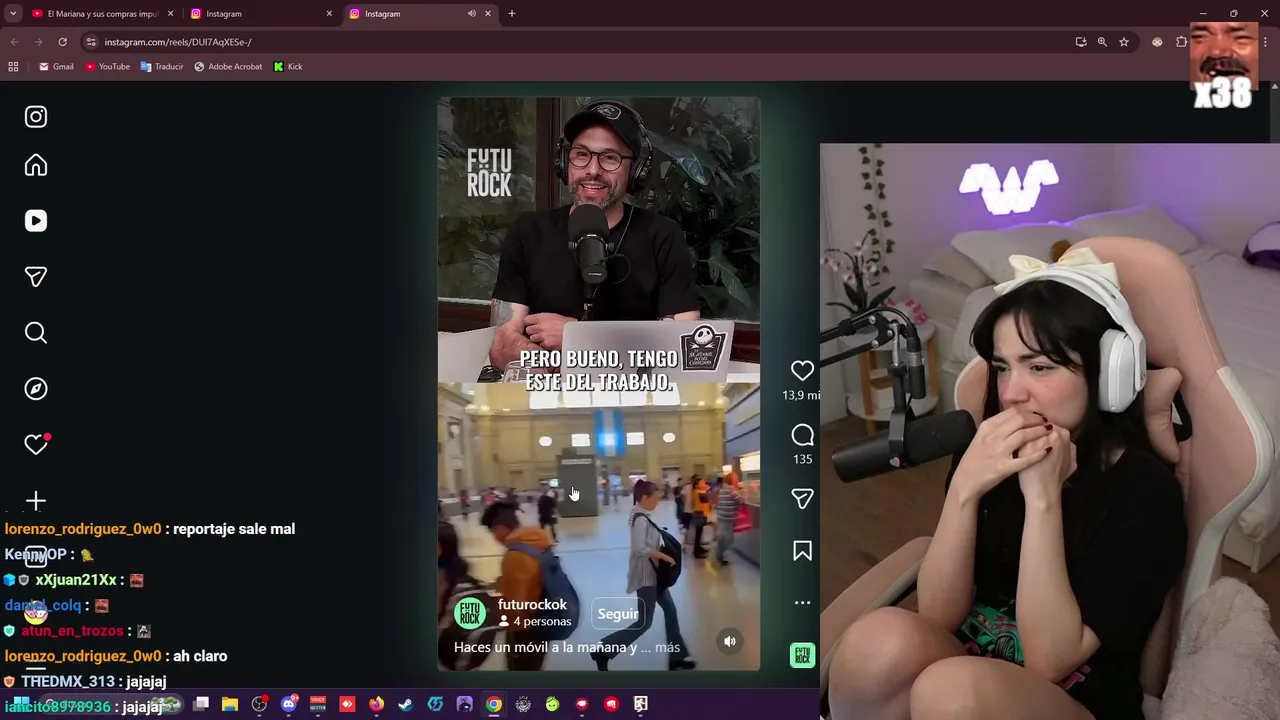Open File Explorer from the taskbar
Image resolution: width=1280 pixels, height=720 pixels.
[230, 705]
